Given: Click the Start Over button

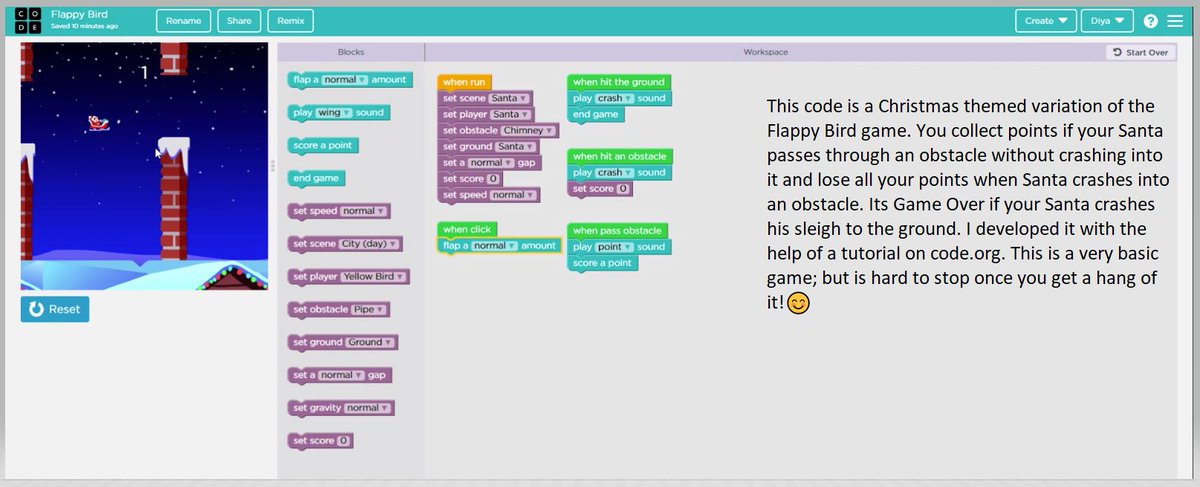Looking at the screenshot, I should pyautogui.click(x=1140, y=53).
